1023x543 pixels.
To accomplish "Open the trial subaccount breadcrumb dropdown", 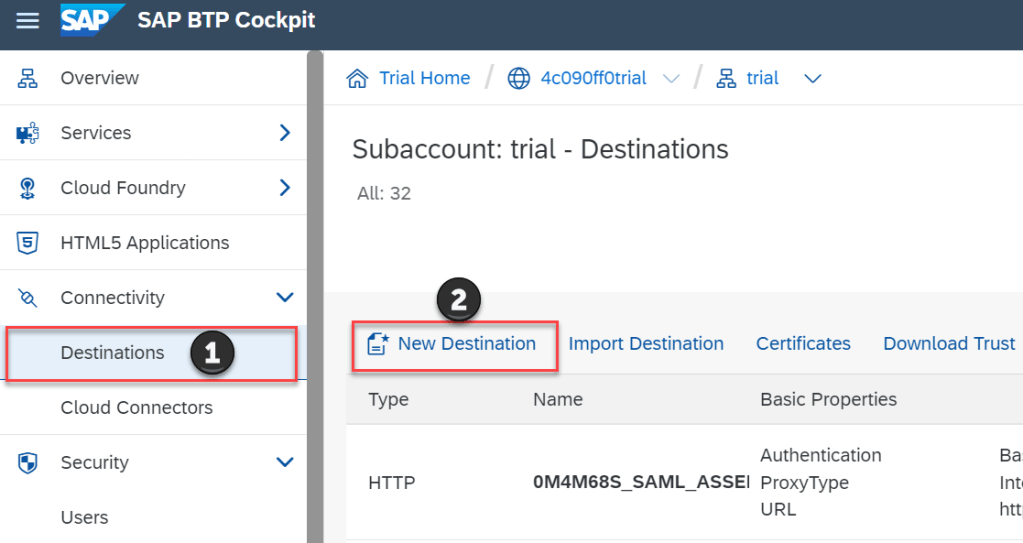I will click(x=812, y=79).
